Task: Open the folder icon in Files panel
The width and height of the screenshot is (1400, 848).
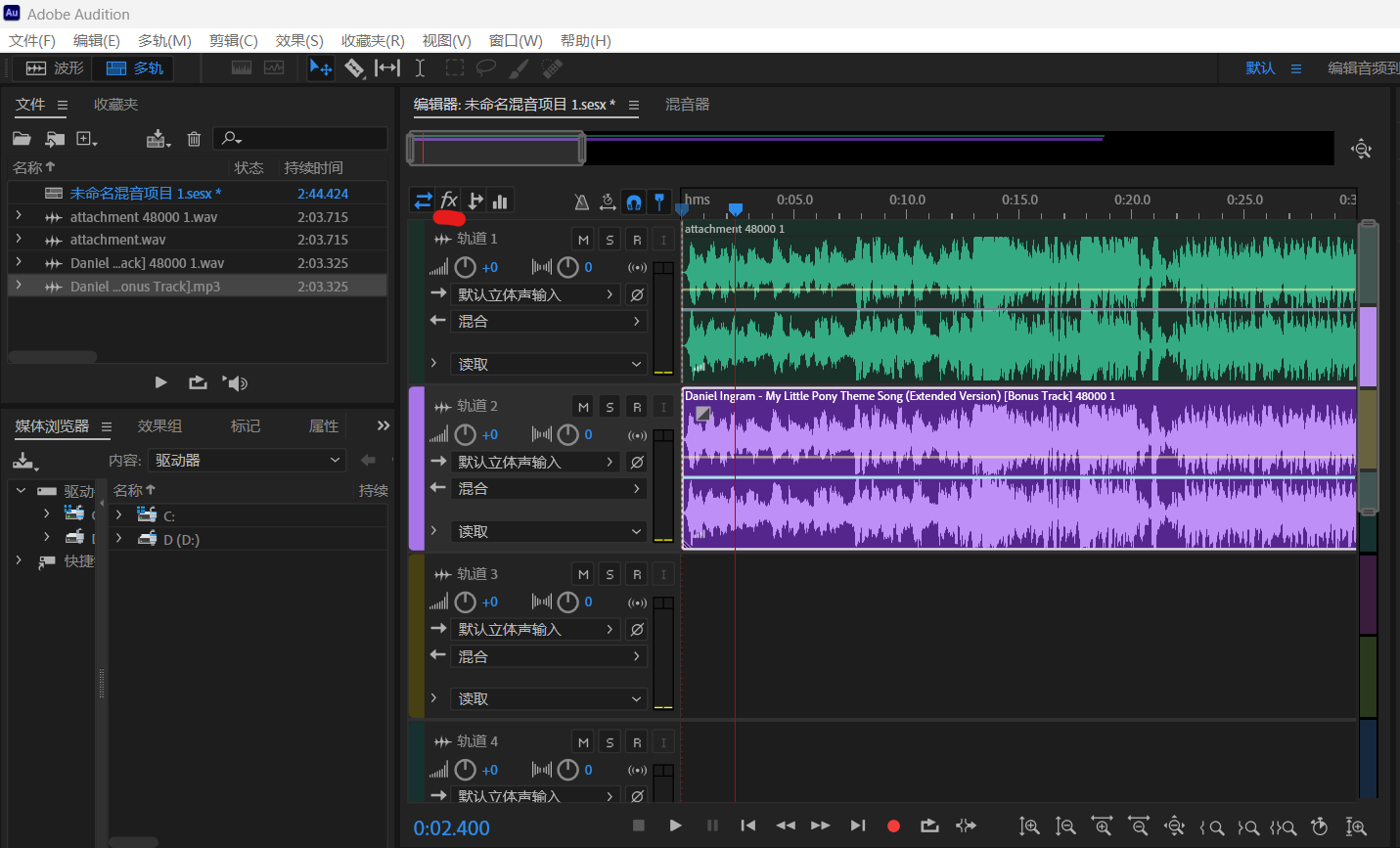Action: click(x=22, y=139)
